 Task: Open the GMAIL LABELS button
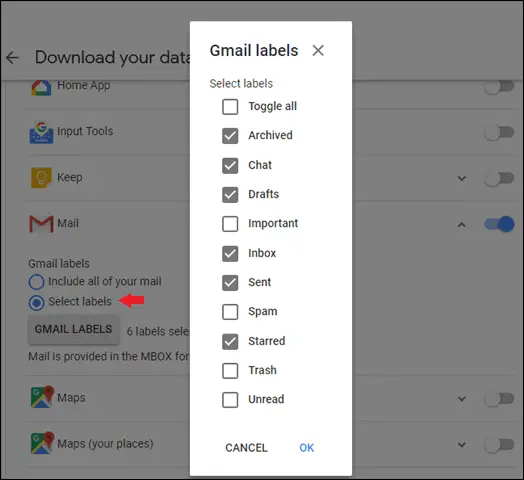coord(74,329)
